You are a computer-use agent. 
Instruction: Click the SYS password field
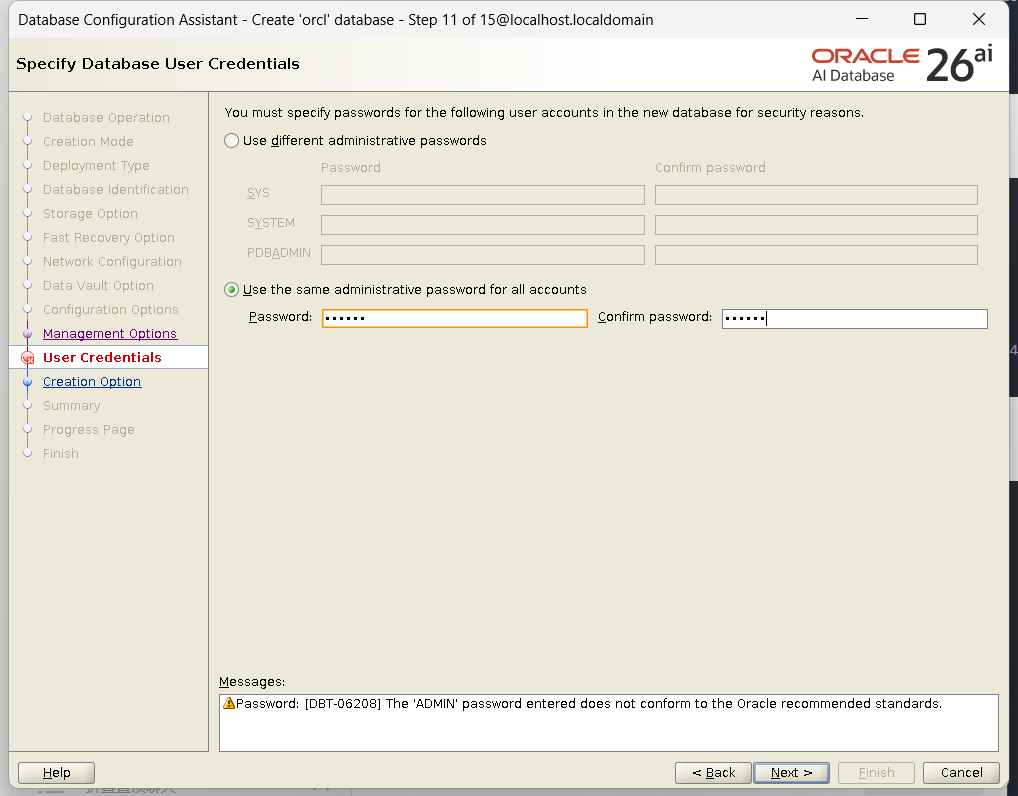pos(482,195)
